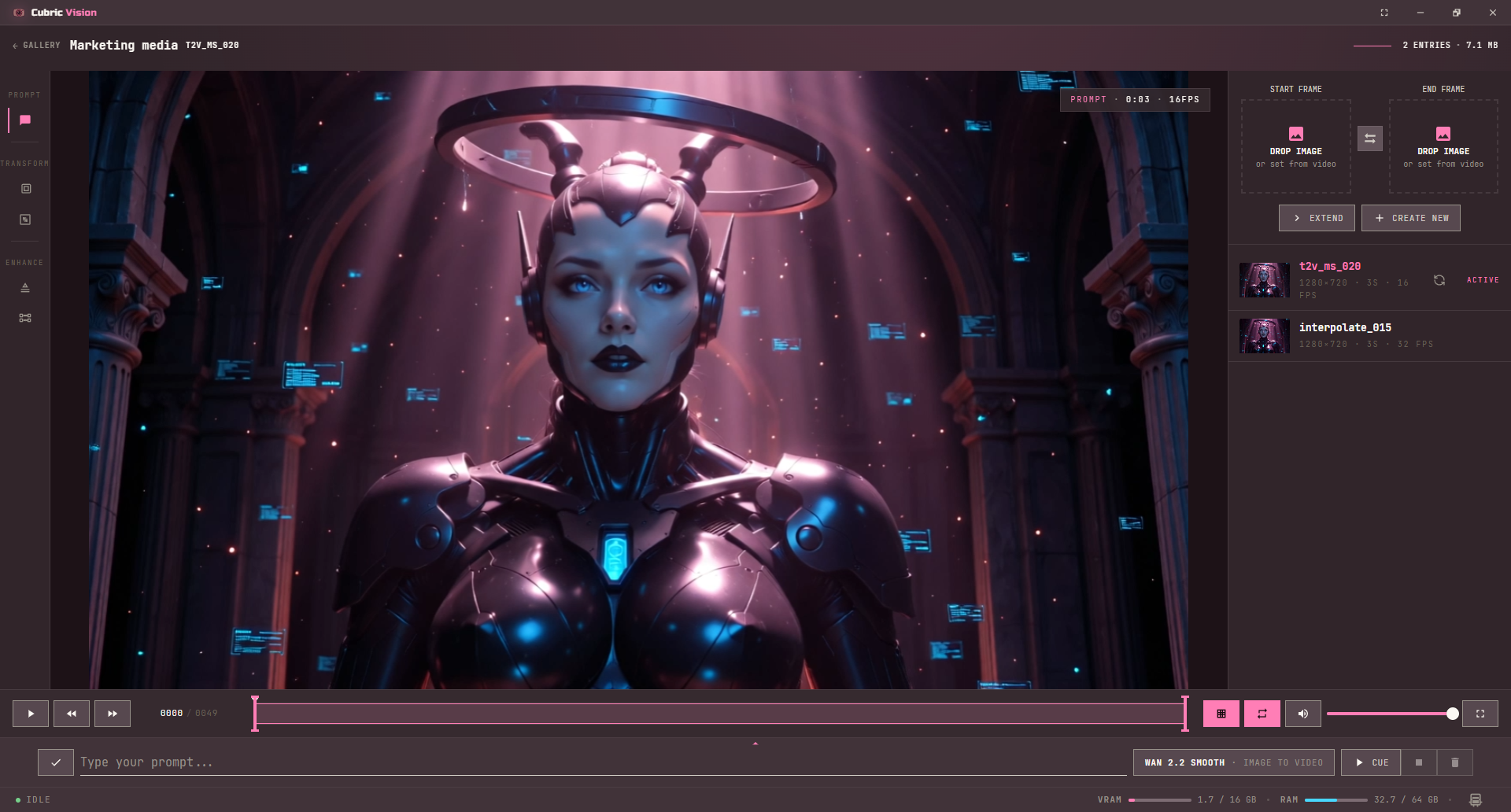Screen dimensions: 1511x812
Task: Open the t2v_ms_020 thumbnail
Action: coord(1265,280)
